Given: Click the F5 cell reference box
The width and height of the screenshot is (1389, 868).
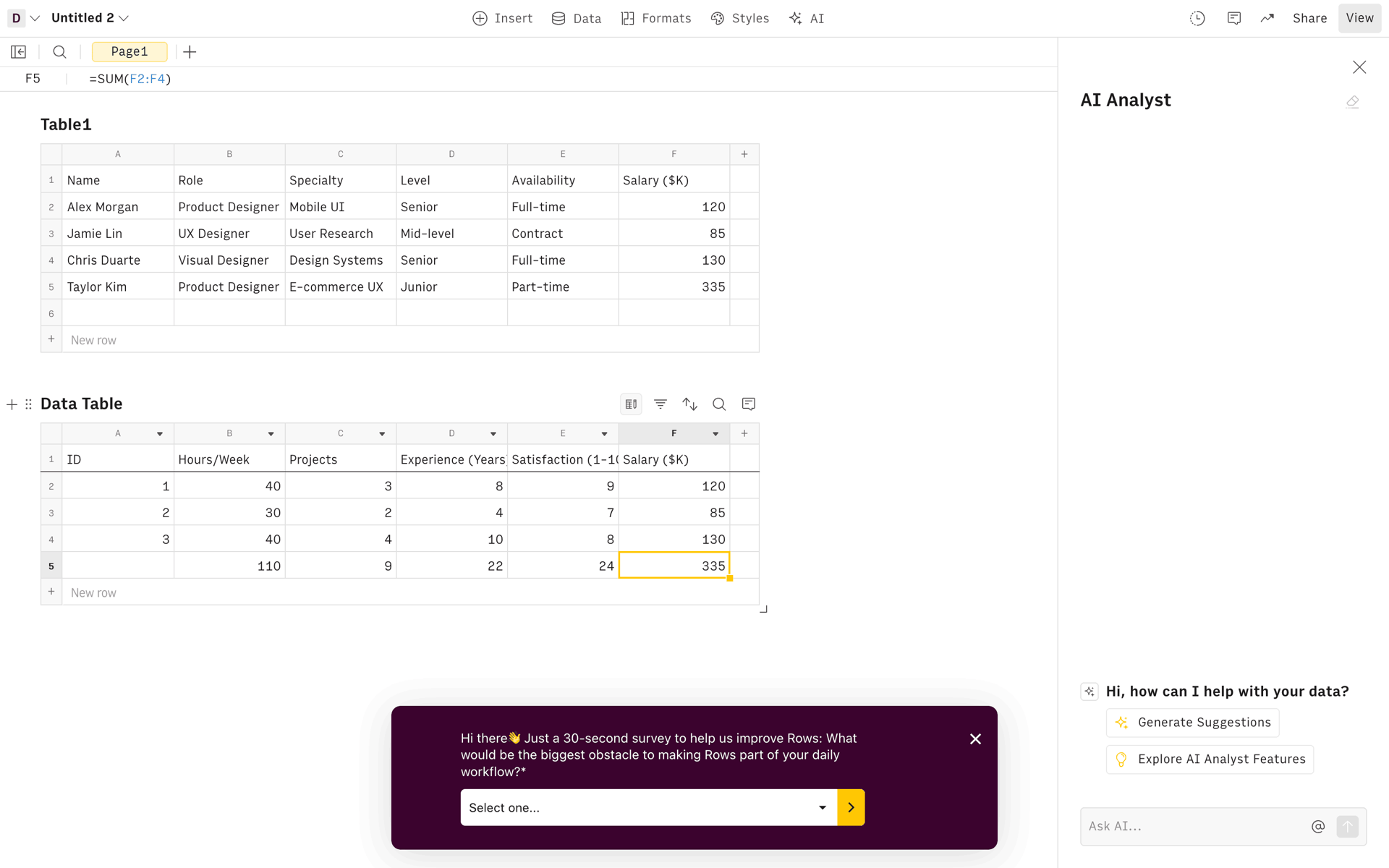Looking at the screenshot, I should [x=33, y=79].
